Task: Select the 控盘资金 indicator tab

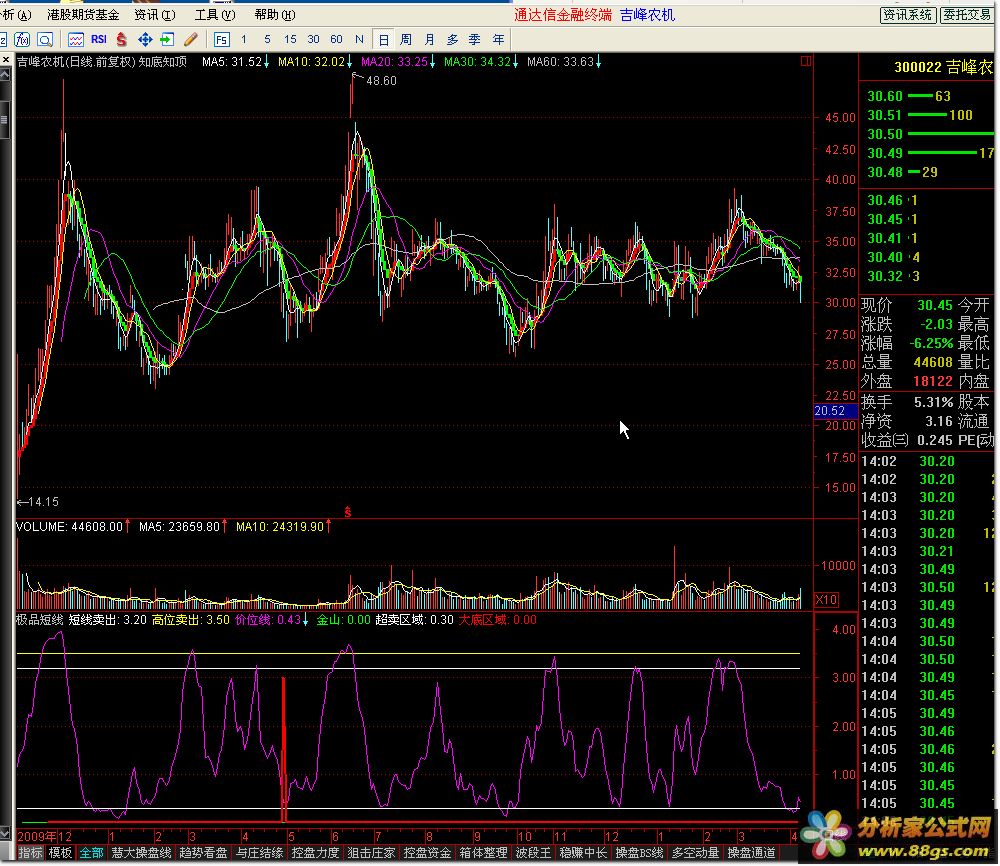Action: pos(428,853)
